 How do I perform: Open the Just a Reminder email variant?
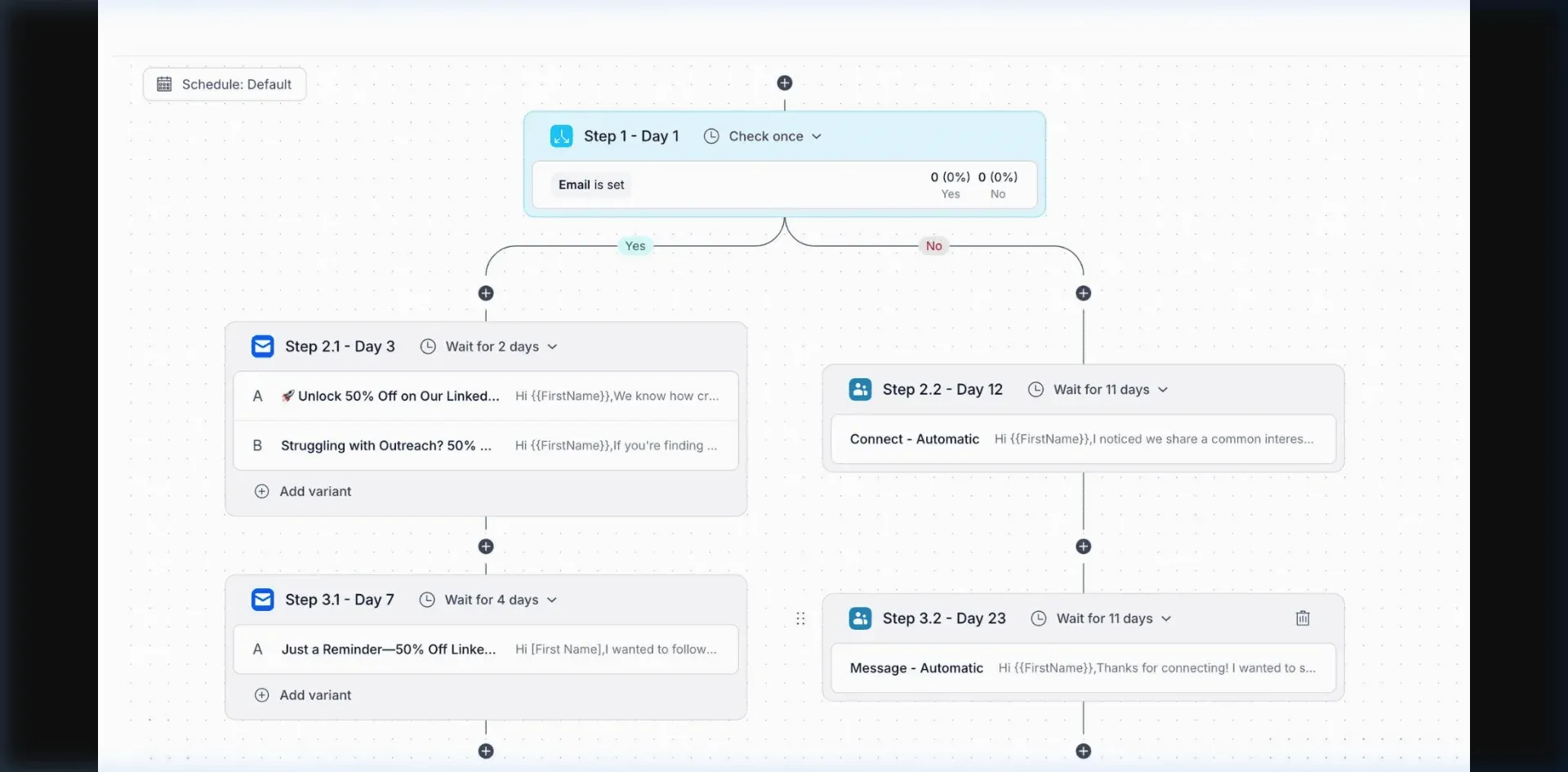point(486,649)
